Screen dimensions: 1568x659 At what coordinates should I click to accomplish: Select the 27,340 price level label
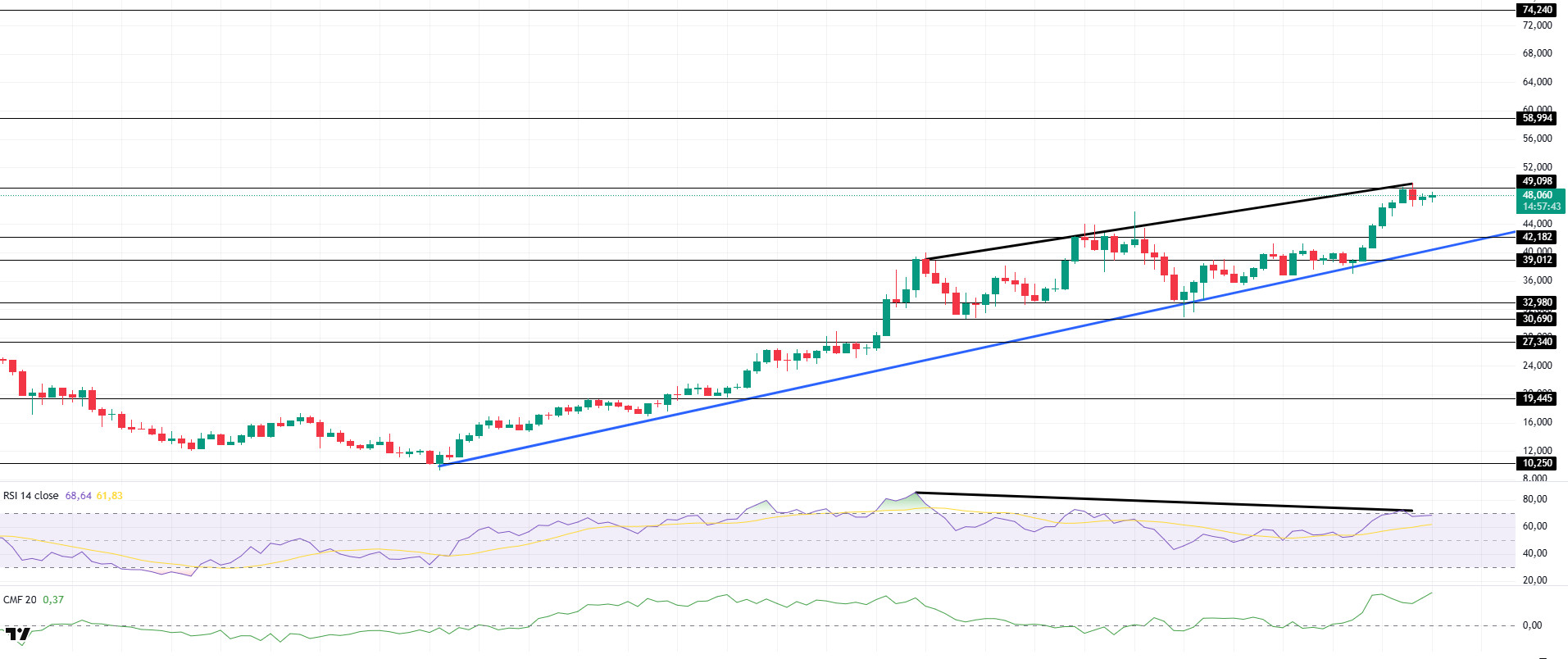[1537, 342]
